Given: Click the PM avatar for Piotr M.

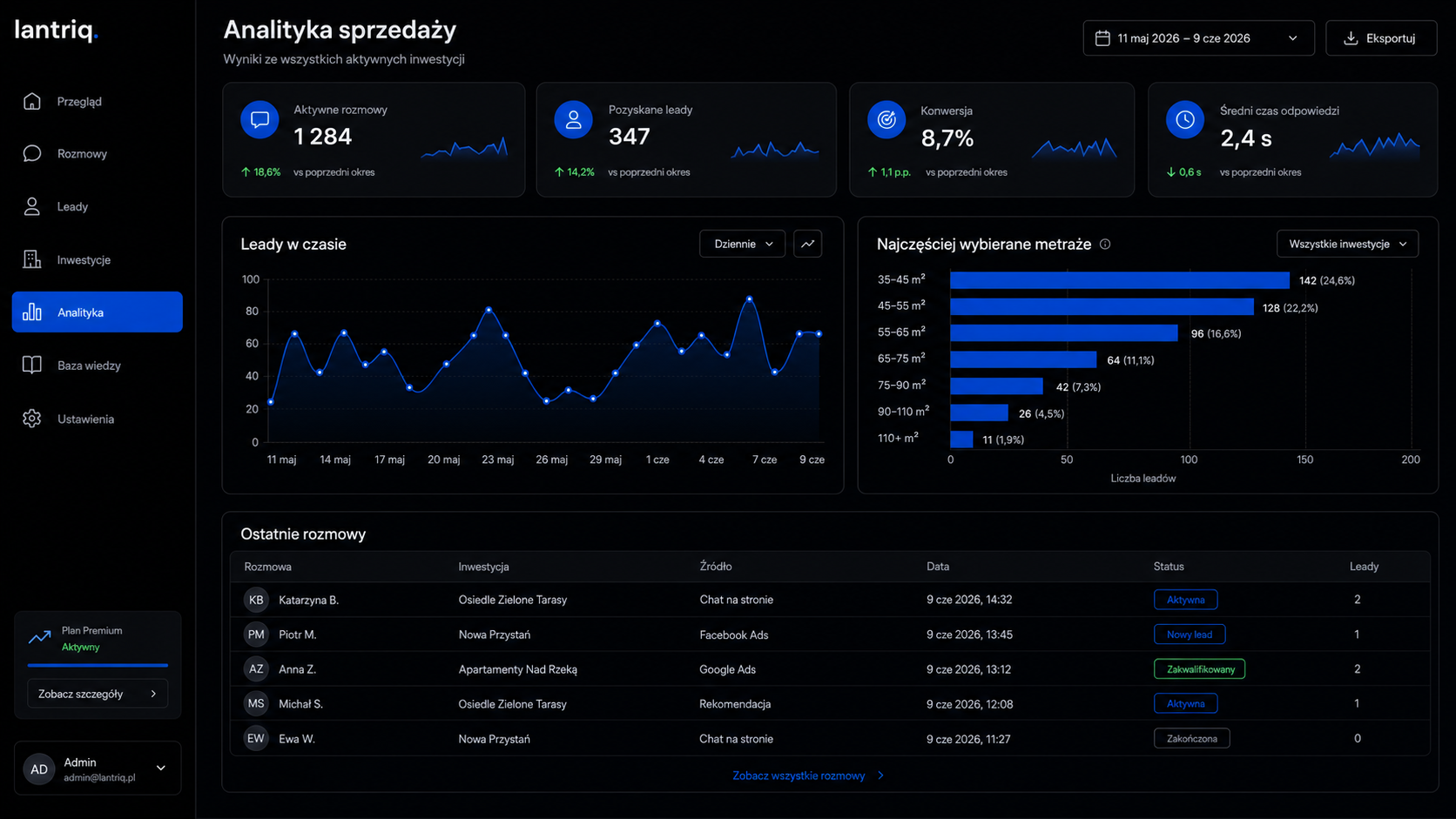Looking at the screenshot, I should coord(256,634).
